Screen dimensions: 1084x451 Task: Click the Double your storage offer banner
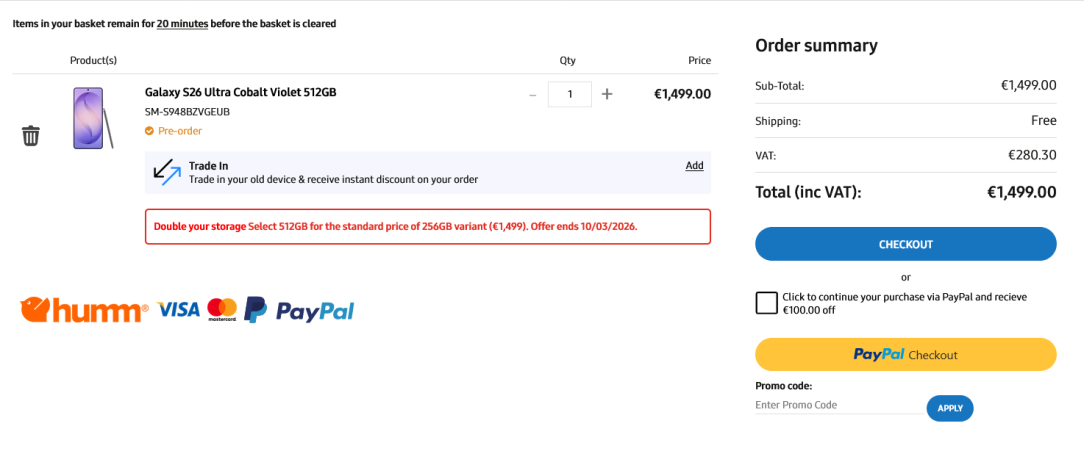click(x=427, y=226)
